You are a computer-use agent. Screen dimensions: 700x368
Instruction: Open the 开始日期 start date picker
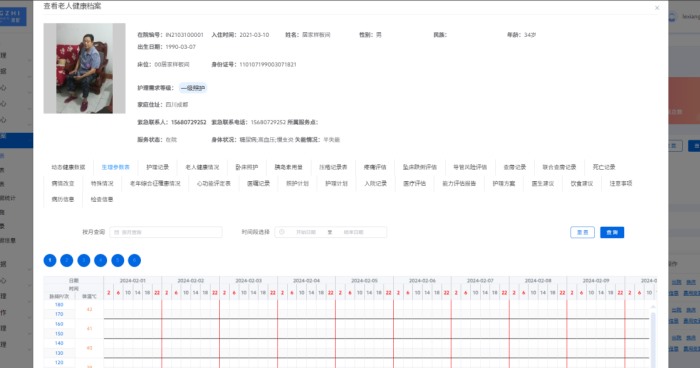(x=306, y=232)
